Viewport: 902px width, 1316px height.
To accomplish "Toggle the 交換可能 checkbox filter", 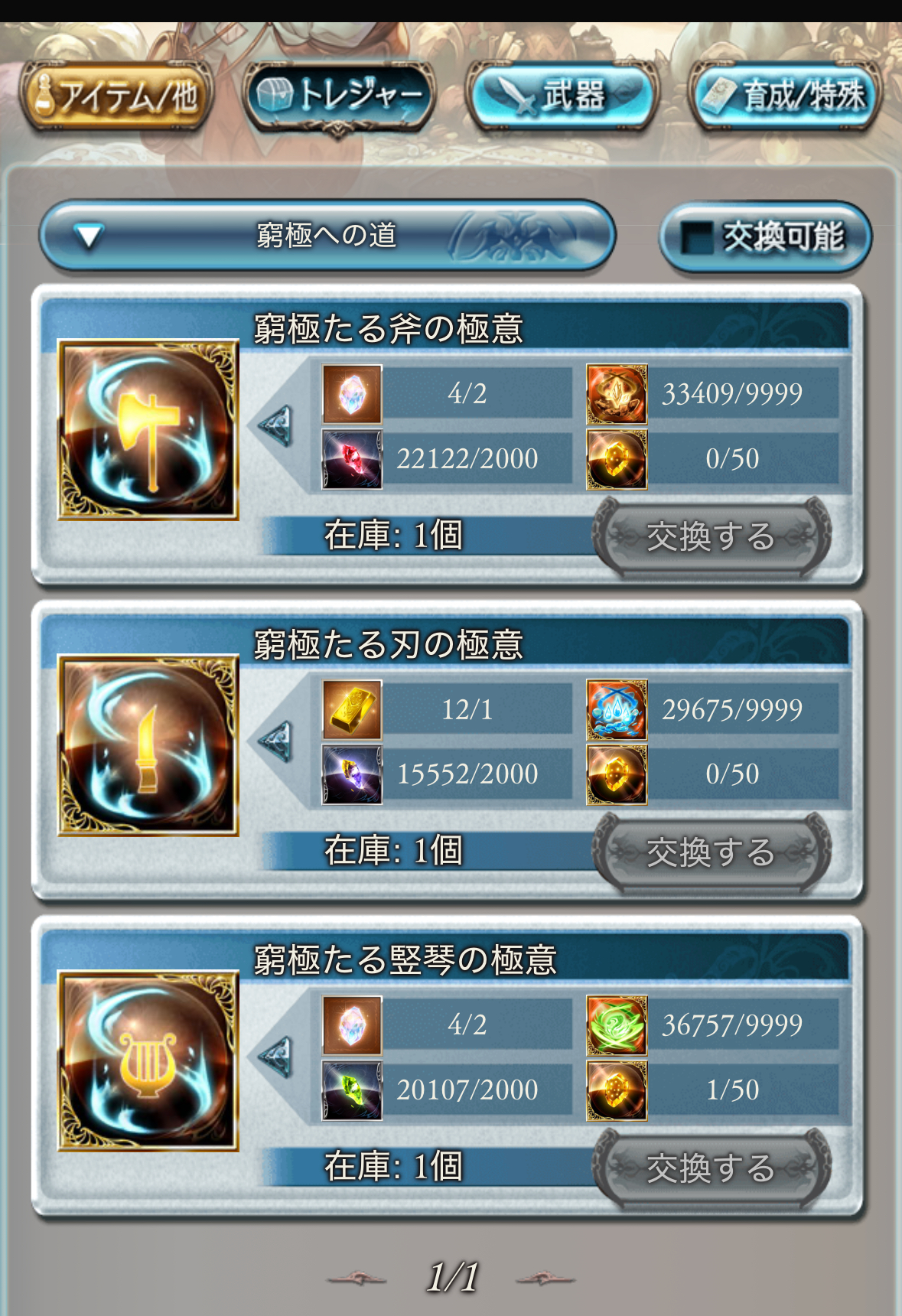I will [765, 237].
